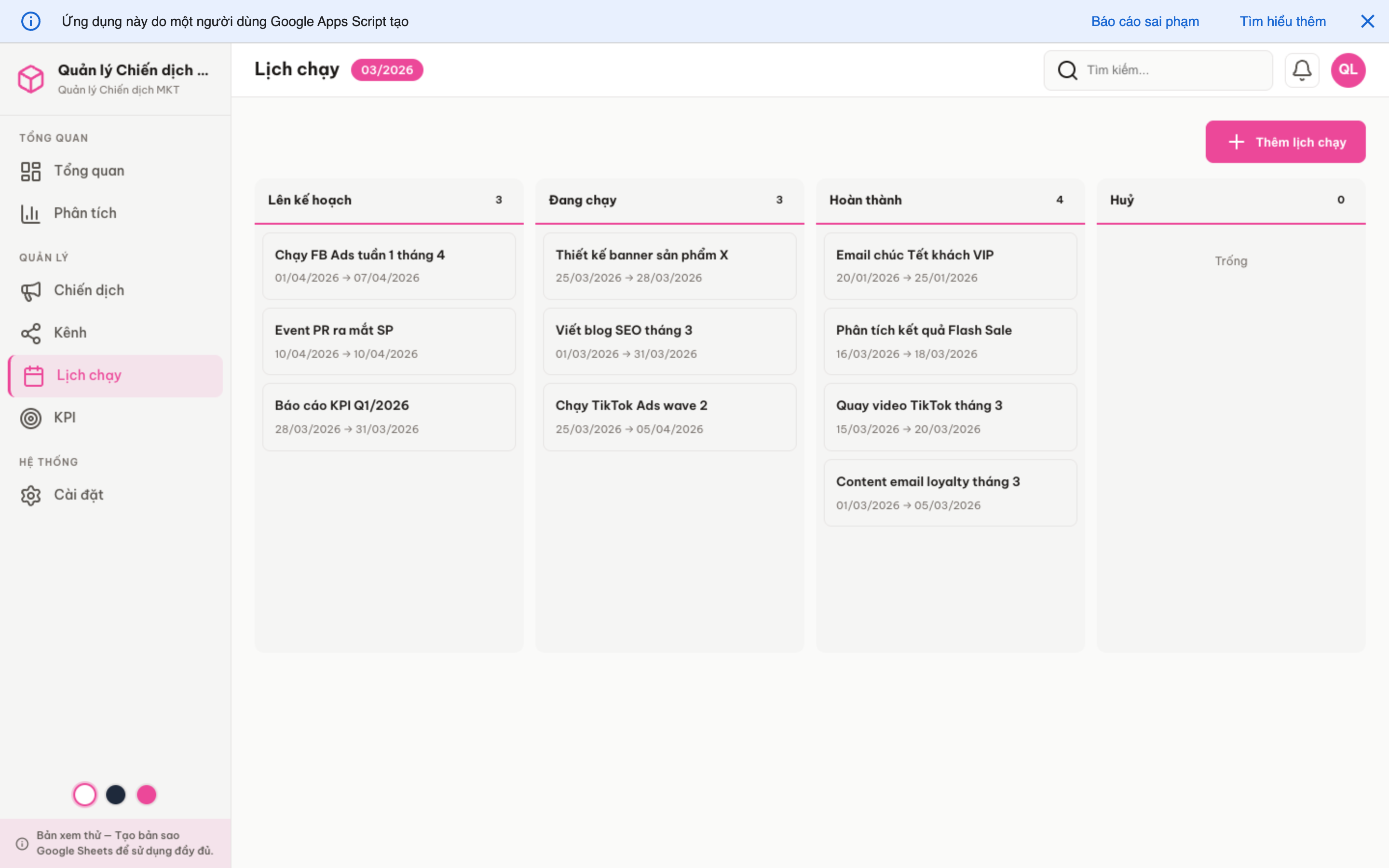Open the Kênh channels section
Screen dimensions: 1389x868
tap(70, 332)
